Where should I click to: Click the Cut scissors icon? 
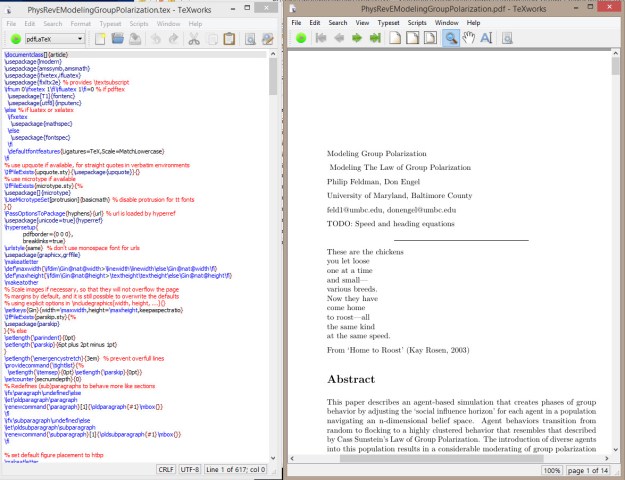click(195, 39)
